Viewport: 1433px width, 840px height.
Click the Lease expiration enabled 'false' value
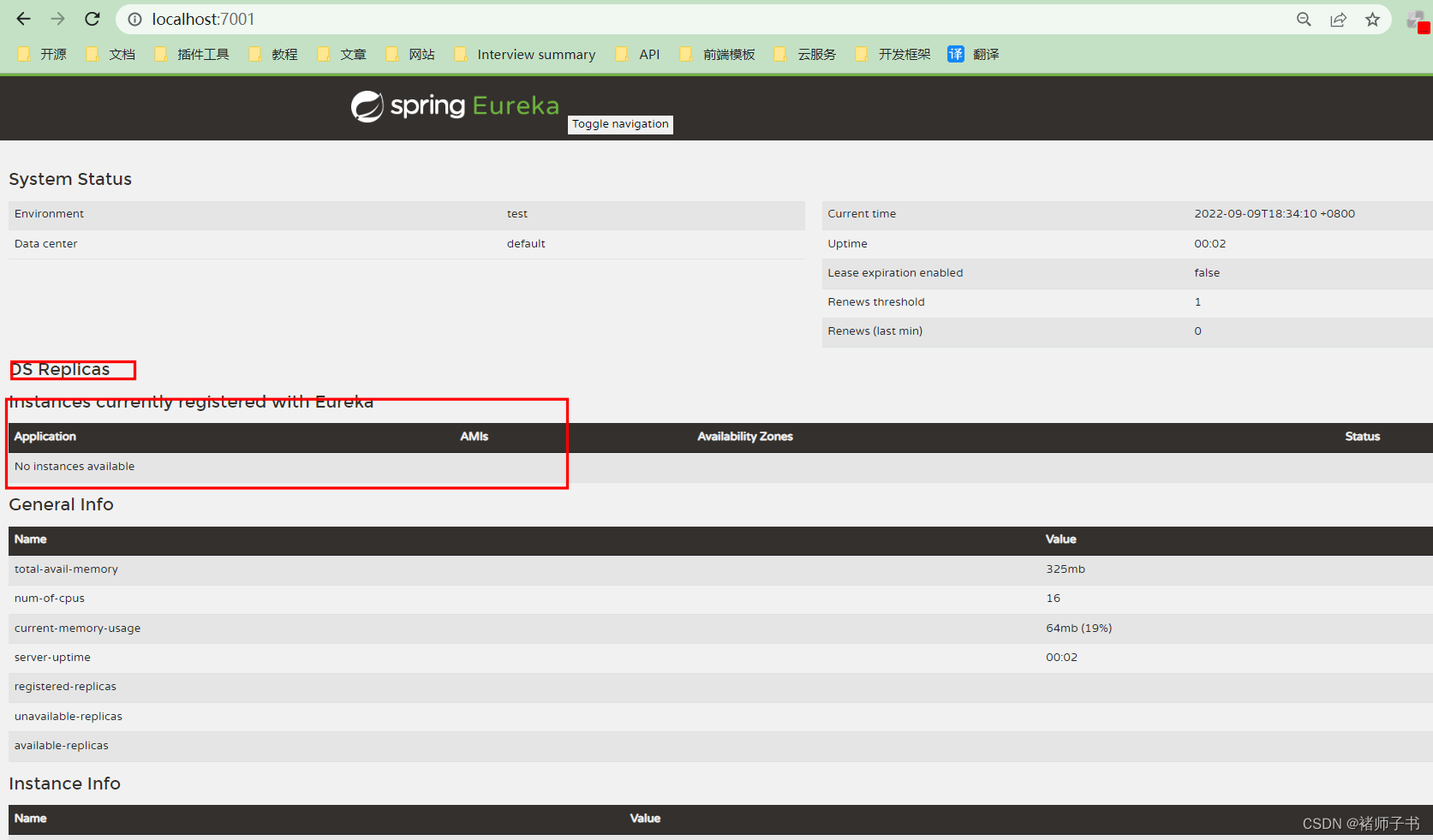point(1207,273)
